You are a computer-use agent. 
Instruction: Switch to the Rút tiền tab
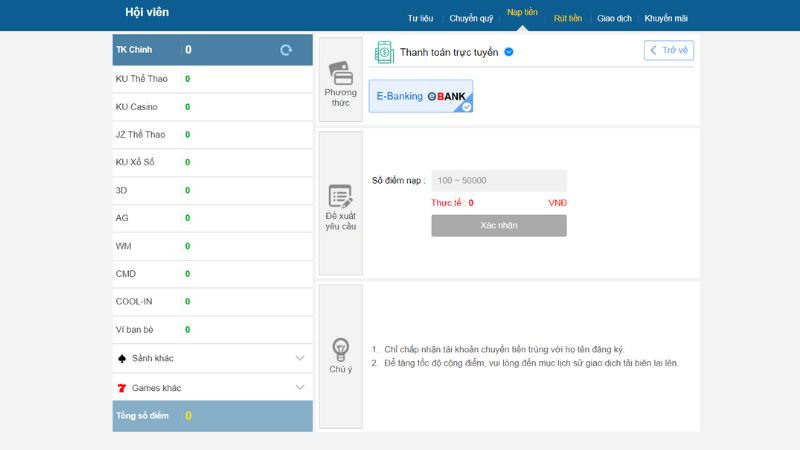(x=568, y=18)
